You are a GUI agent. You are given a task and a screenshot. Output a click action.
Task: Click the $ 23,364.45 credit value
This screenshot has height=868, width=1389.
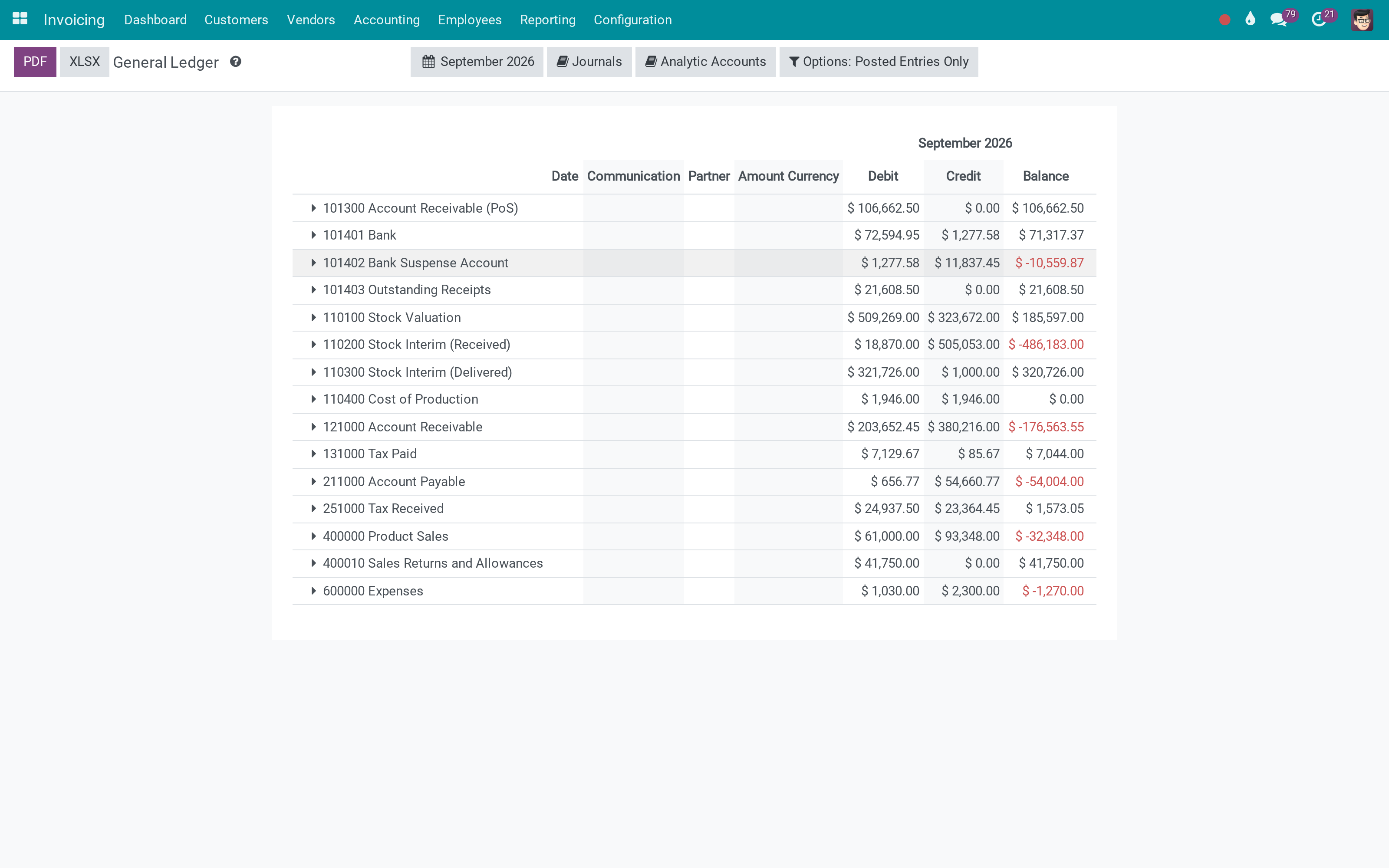coord(967,509)
